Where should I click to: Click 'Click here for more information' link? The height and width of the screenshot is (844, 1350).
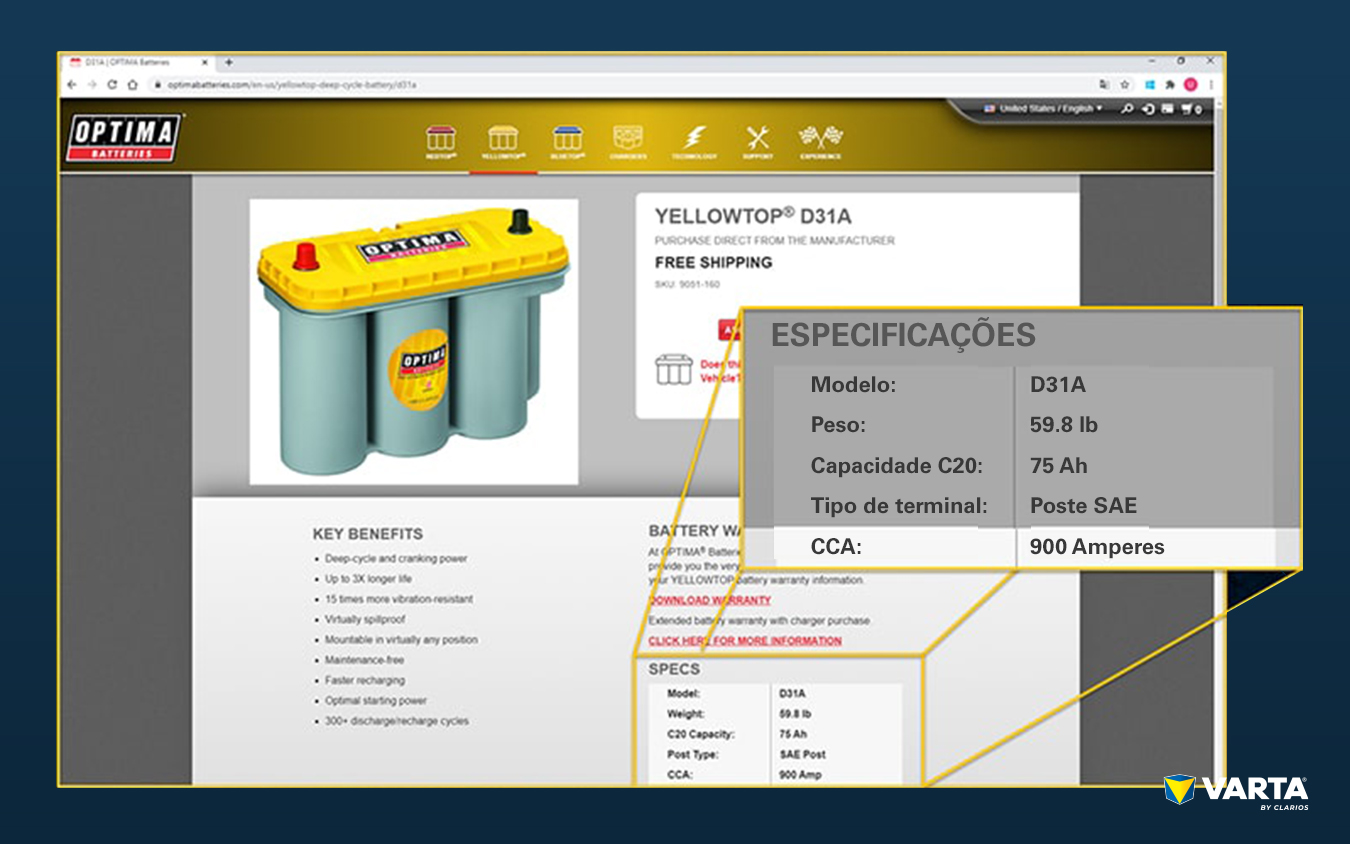[x=744, y=641]
